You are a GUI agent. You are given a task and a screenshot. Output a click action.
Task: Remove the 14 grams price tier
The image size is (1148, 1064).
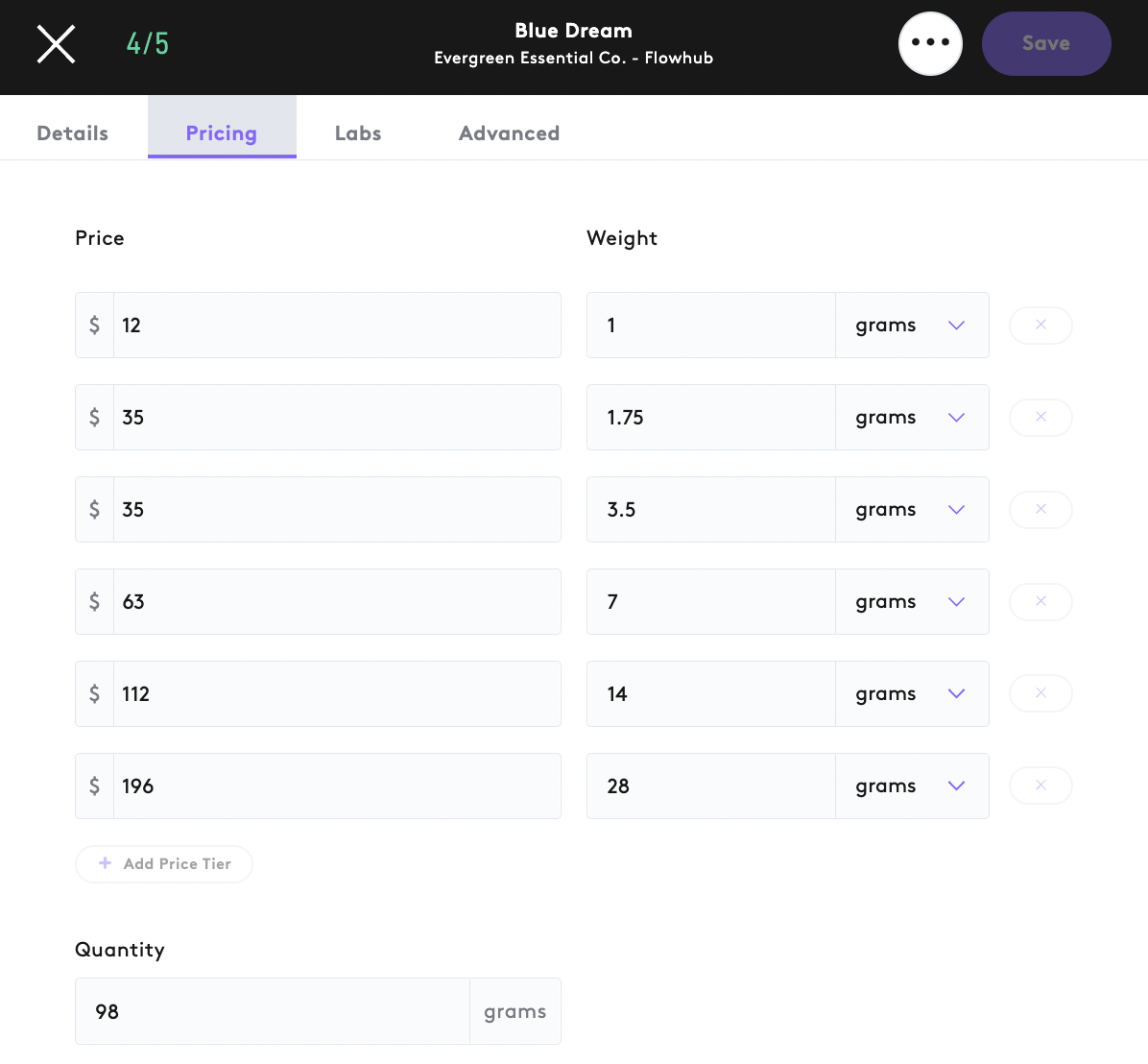coord(1040,693)
